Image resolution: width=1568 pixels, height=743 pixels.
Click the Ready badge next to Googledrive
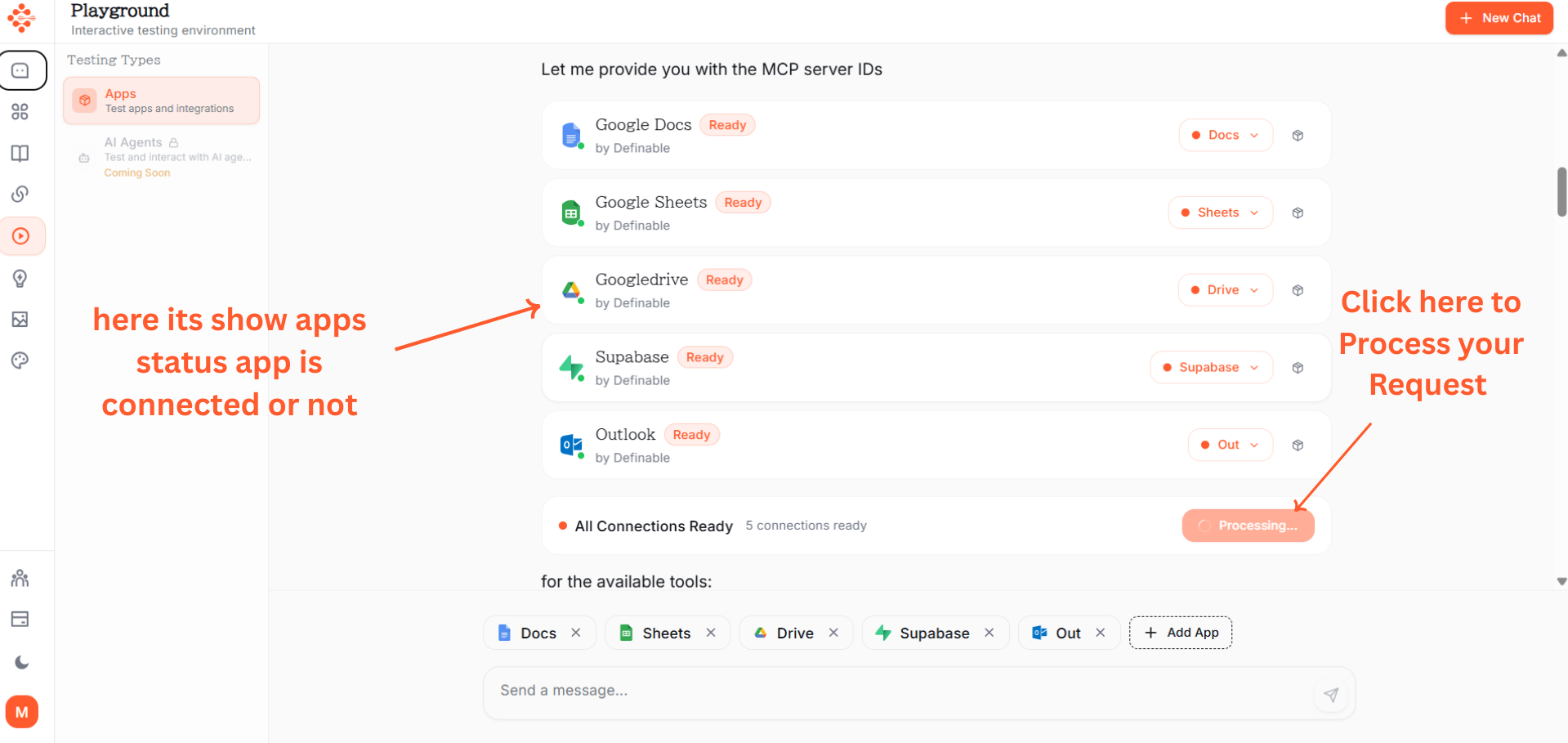click(724, 280)
